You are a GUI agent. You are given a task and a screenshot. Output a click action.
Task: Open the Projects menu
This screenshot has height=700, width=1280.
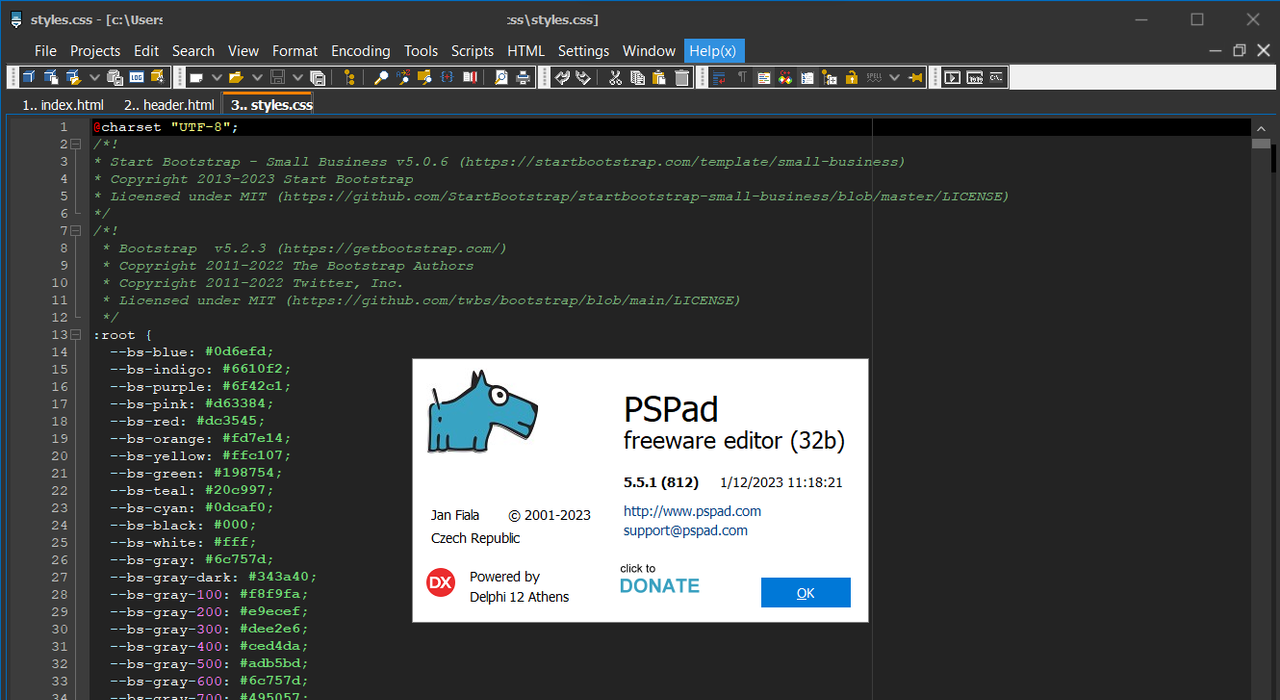click(x=95, y=51)
